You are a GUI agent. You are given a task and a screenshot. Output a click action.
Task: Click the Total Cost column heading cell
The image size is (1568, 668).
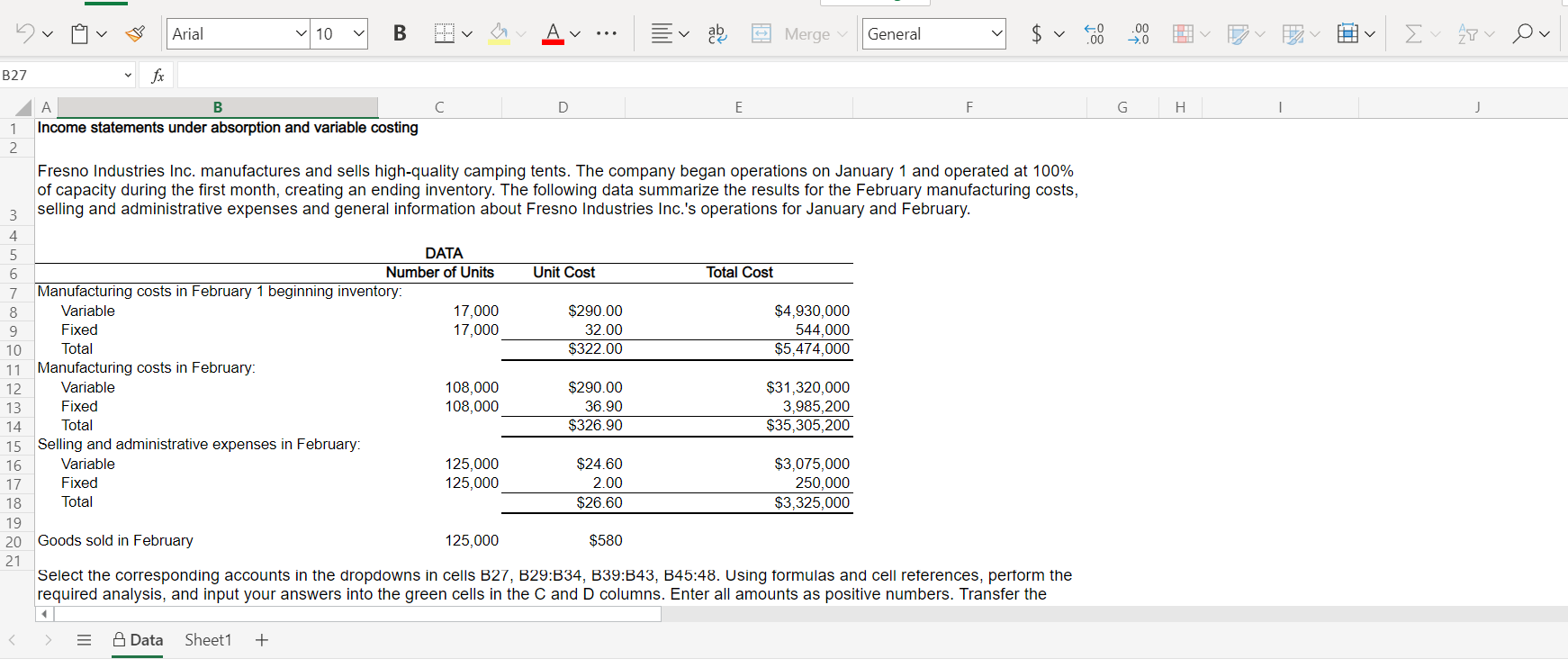point(739,272)
